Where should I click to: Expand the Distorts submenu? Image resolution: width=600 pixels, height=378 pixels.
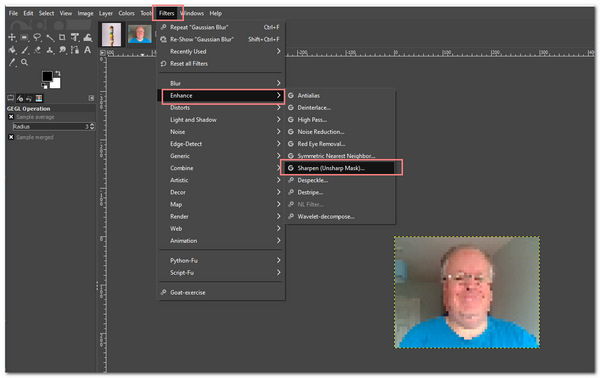[221, 108]
